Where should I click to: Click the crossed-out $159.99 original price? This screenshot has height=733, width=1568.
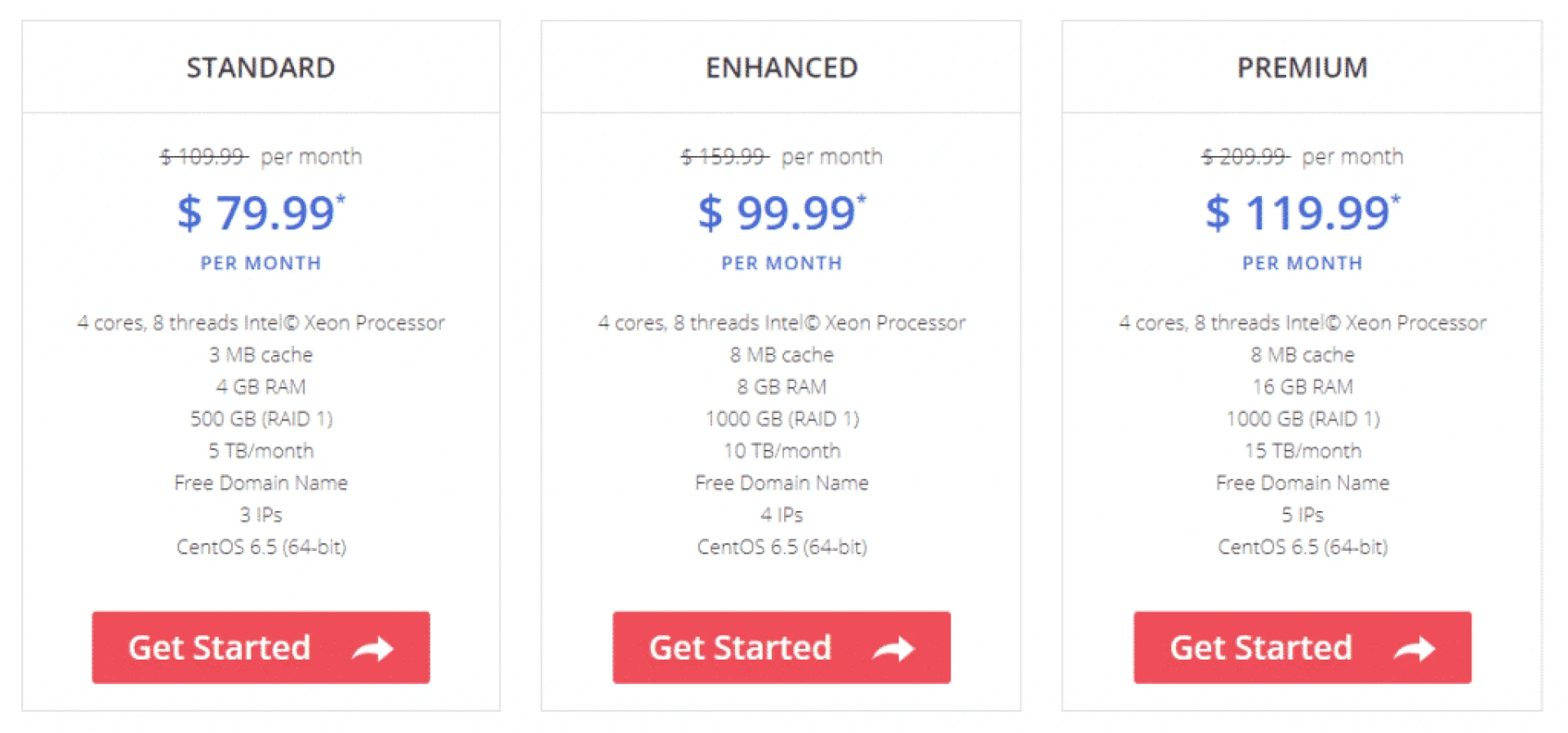722,156
